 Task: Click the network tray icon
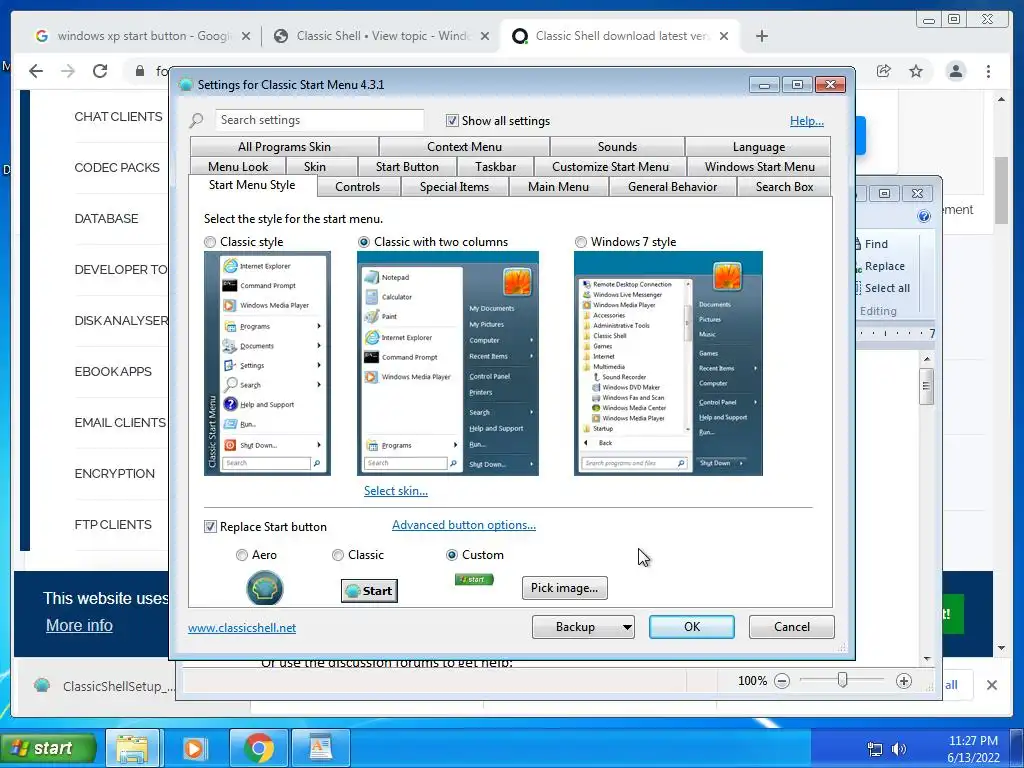[874, 749]
